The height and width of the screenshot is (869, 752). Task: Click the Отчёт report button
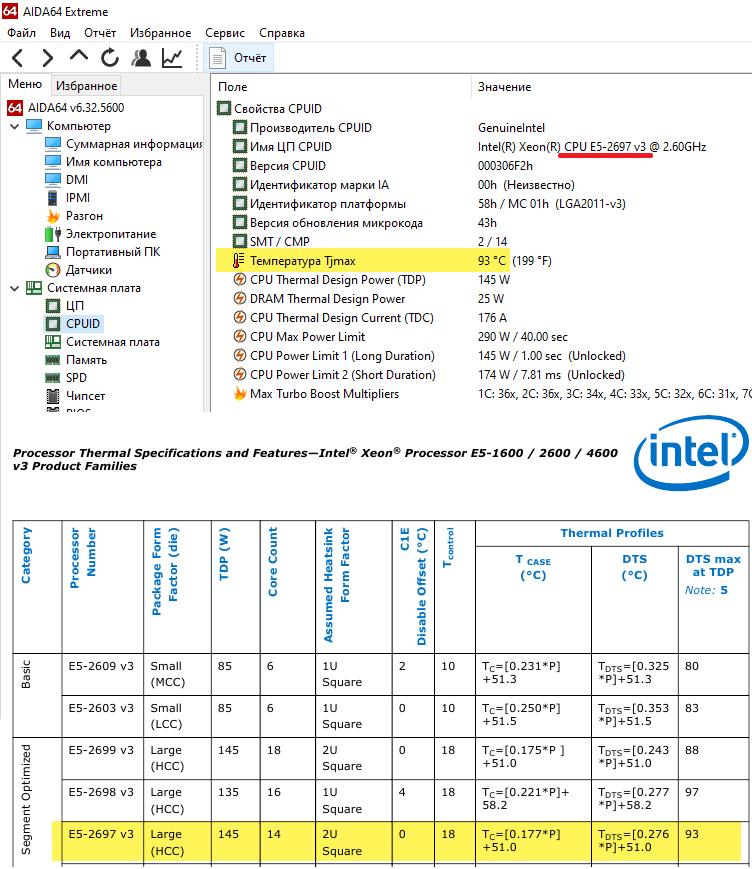(239, 58)
